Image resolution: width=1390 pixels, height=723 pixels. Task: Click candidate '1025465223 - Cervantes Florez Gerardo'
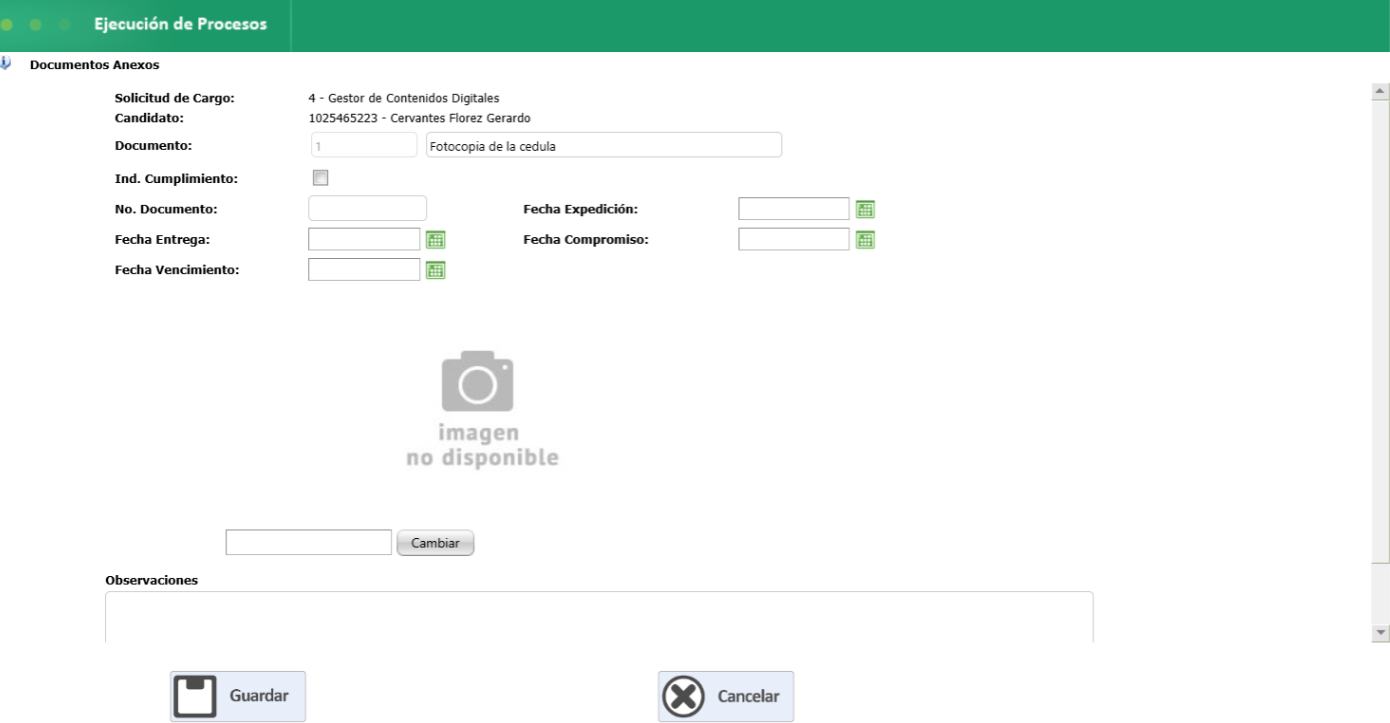point(419,118)
